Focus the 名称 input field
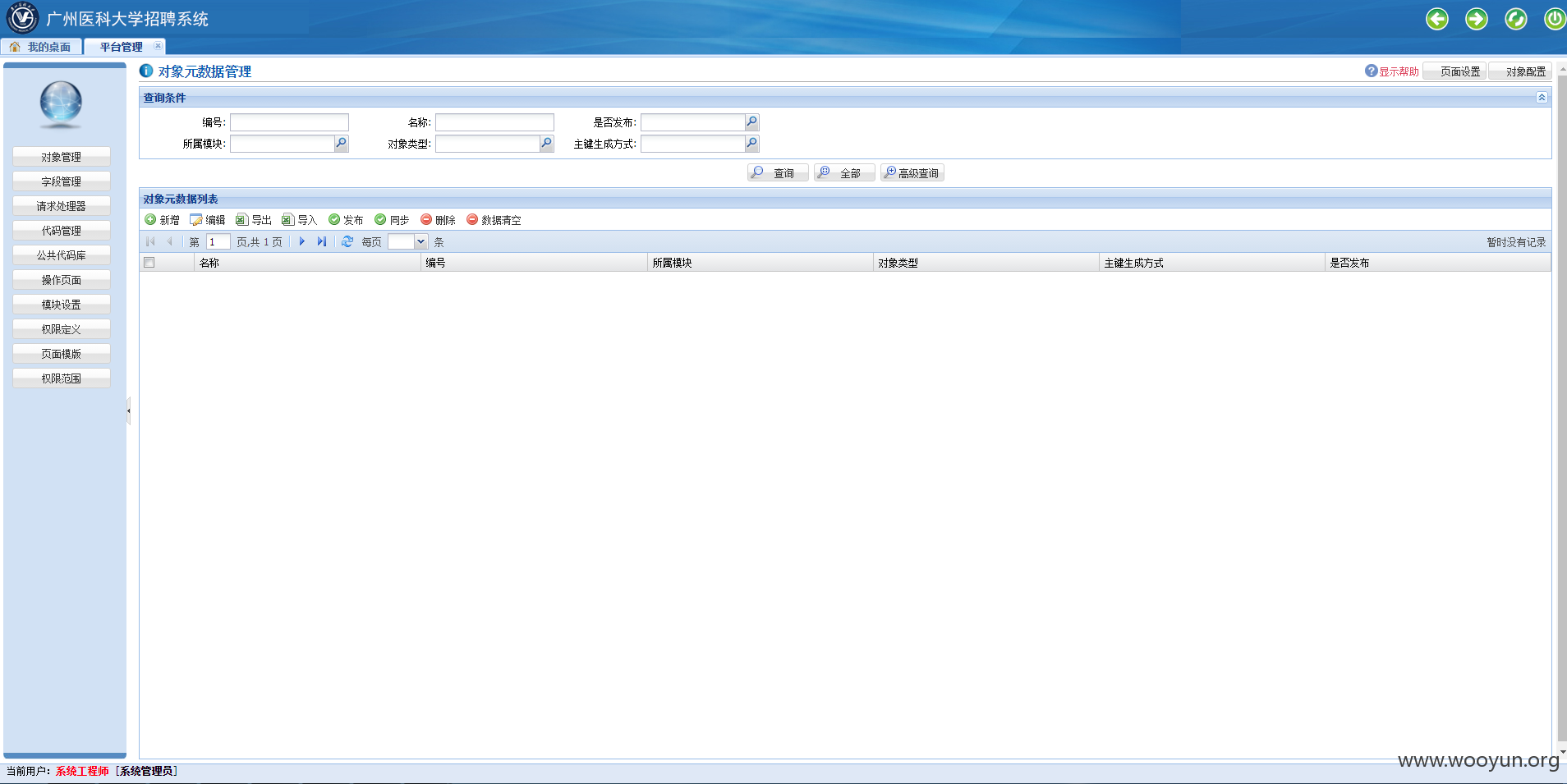Viewport: 1567px width, 784px height. pyautogui.click(x=494, y=122)
